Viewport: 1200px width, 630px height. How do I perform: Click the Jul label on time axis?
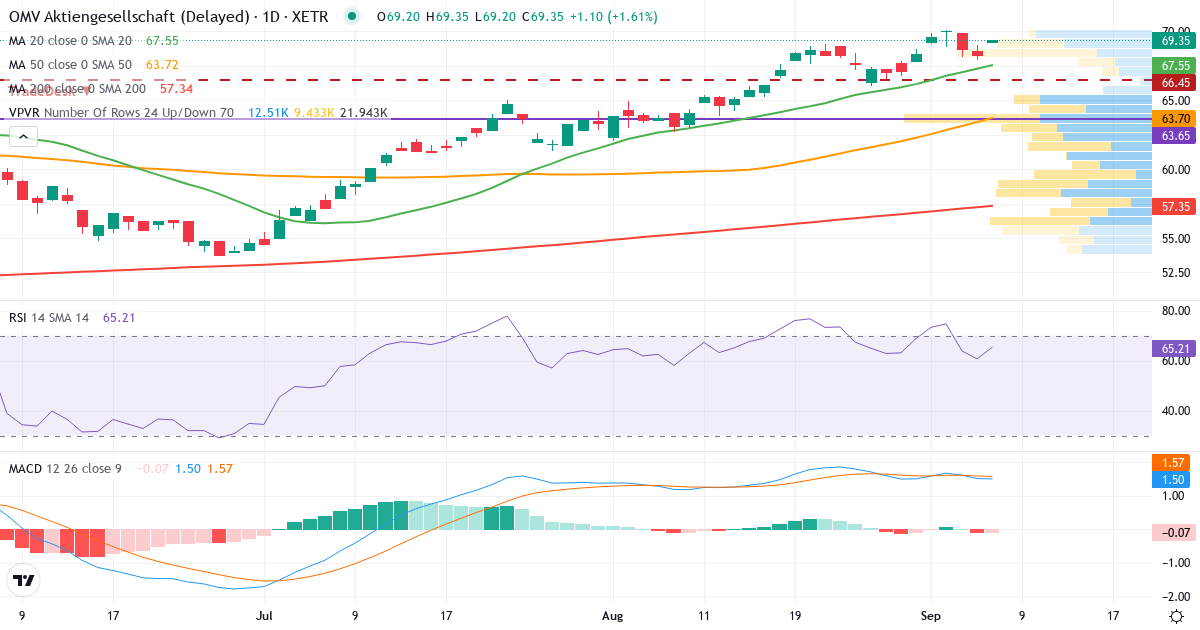coord(264,616)
